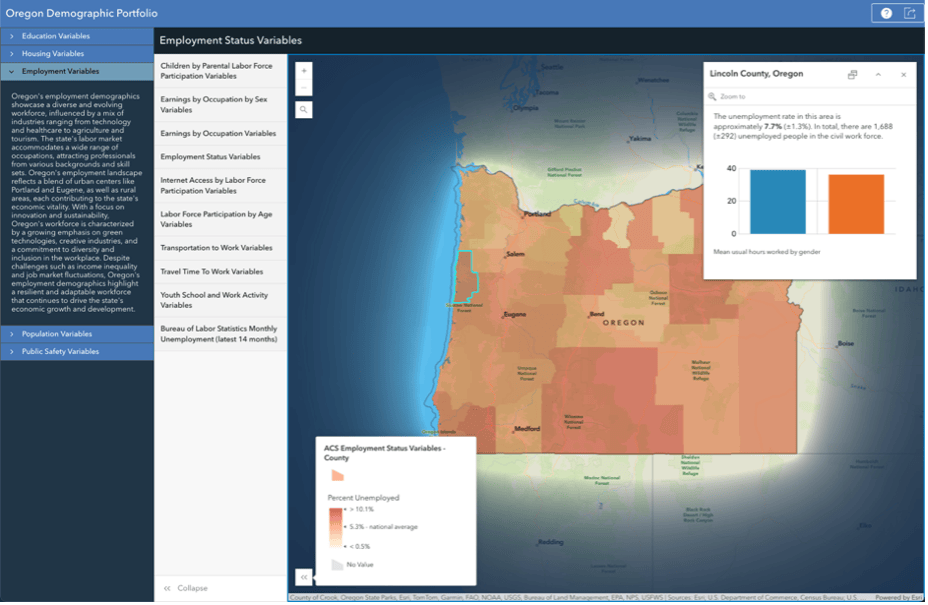Zoom out on the map

304,88
